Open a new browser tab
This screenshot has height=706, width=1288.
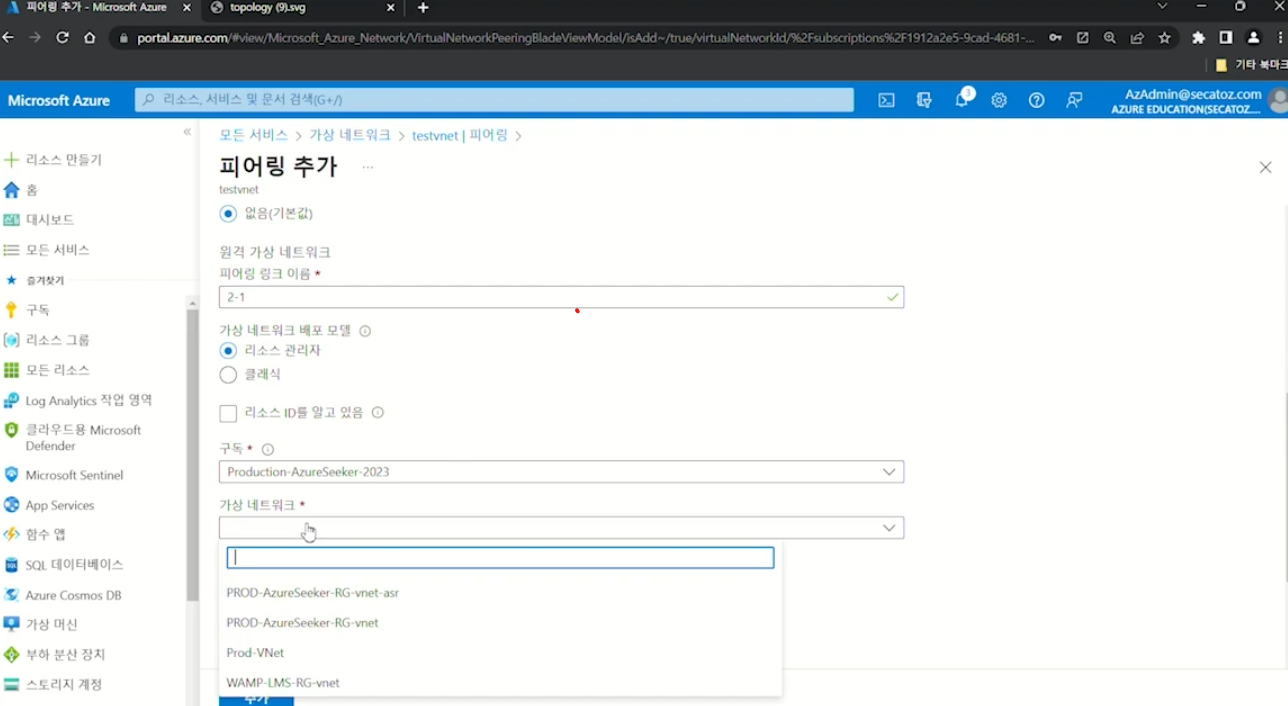[423, 8]
